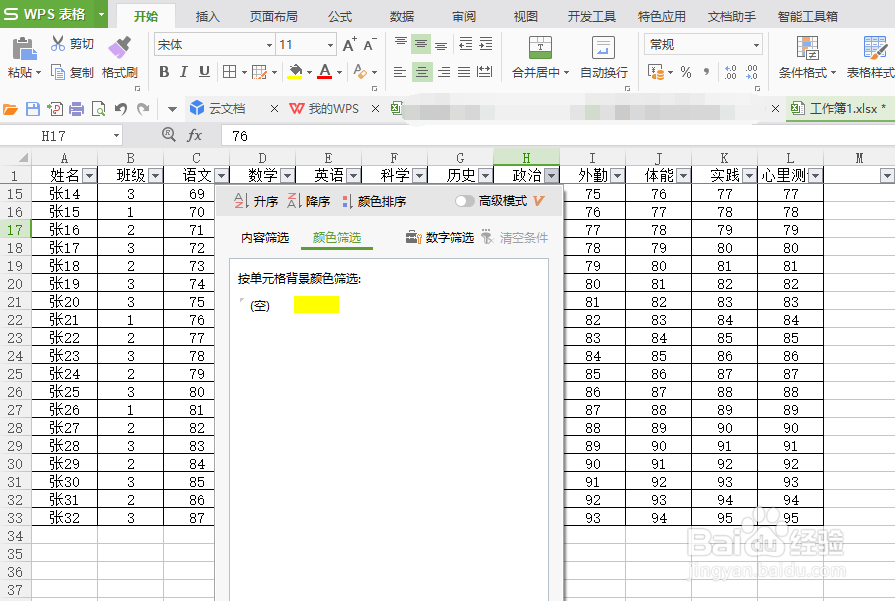
Task: Click the Redo arrow
Action: 143,108
